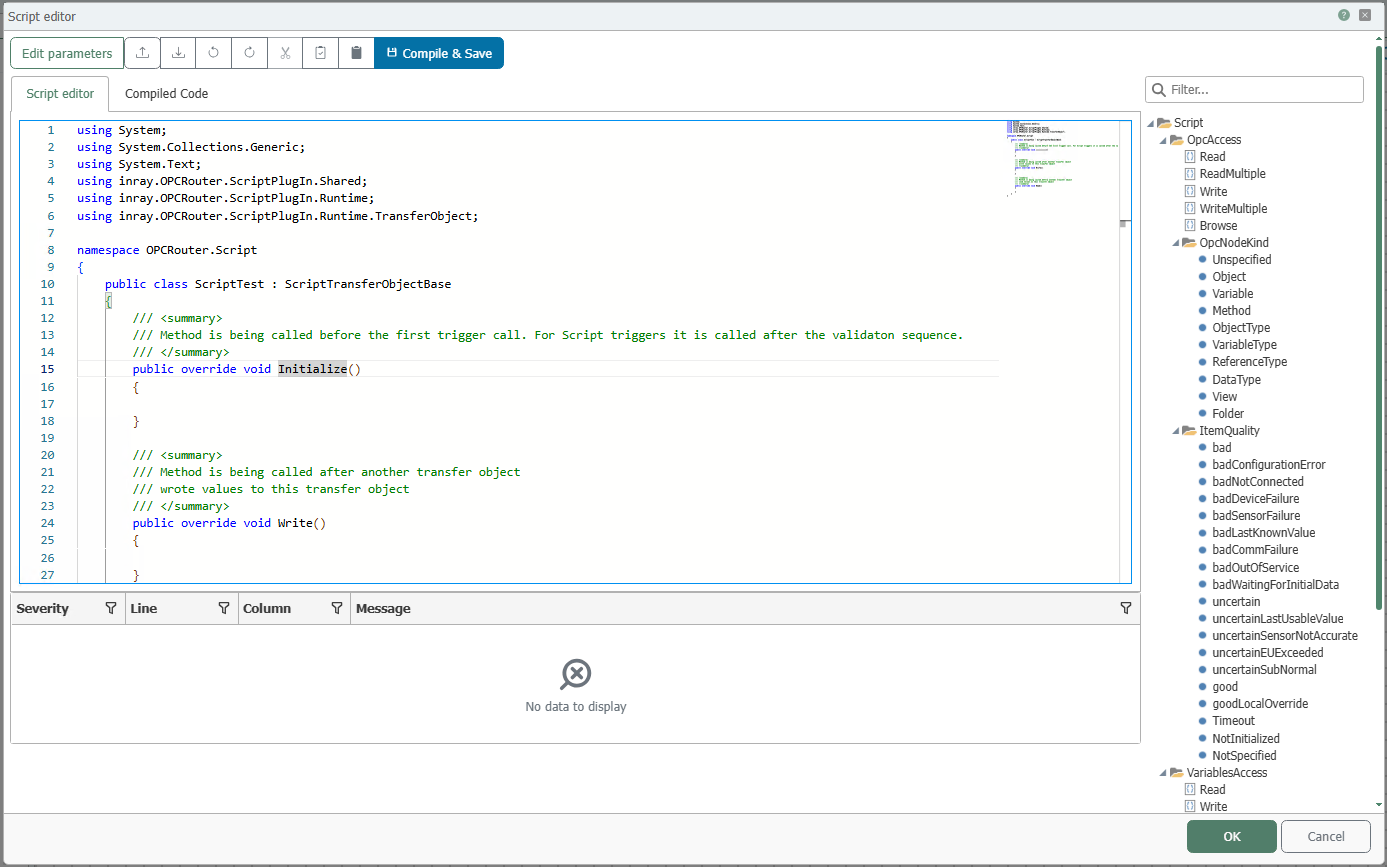1387x867 pixels.
Task: Select Timeout quality item
Action: (1234, 721)
